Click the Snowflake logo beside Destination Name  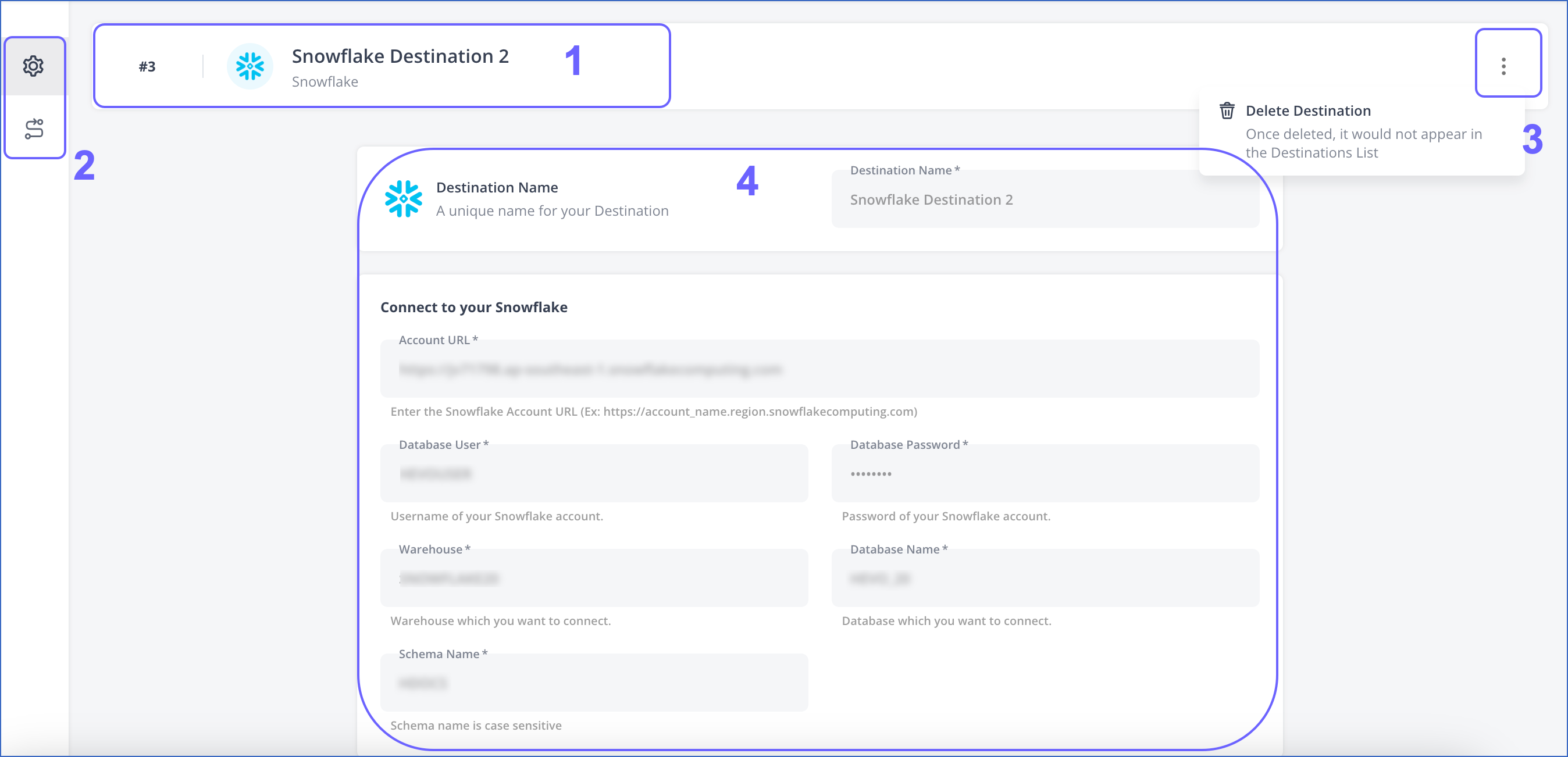point(403,198)
